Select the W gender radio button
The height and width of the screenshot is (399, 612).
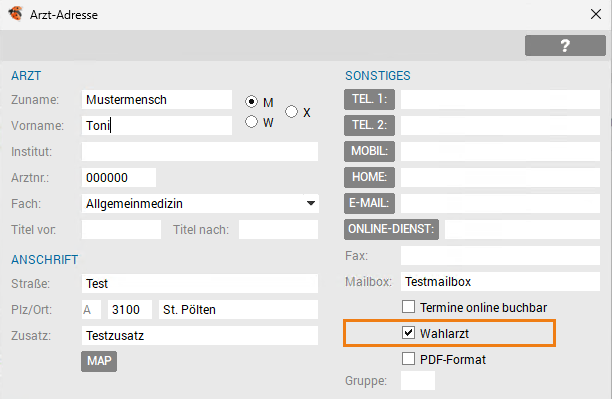point(251,122)
